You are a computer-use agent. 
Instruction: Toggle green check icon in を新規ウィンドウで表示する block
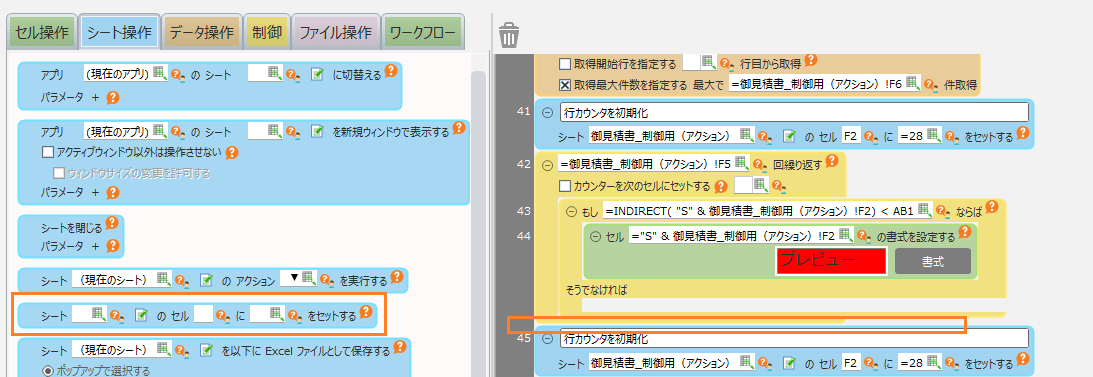pos(317,131)
